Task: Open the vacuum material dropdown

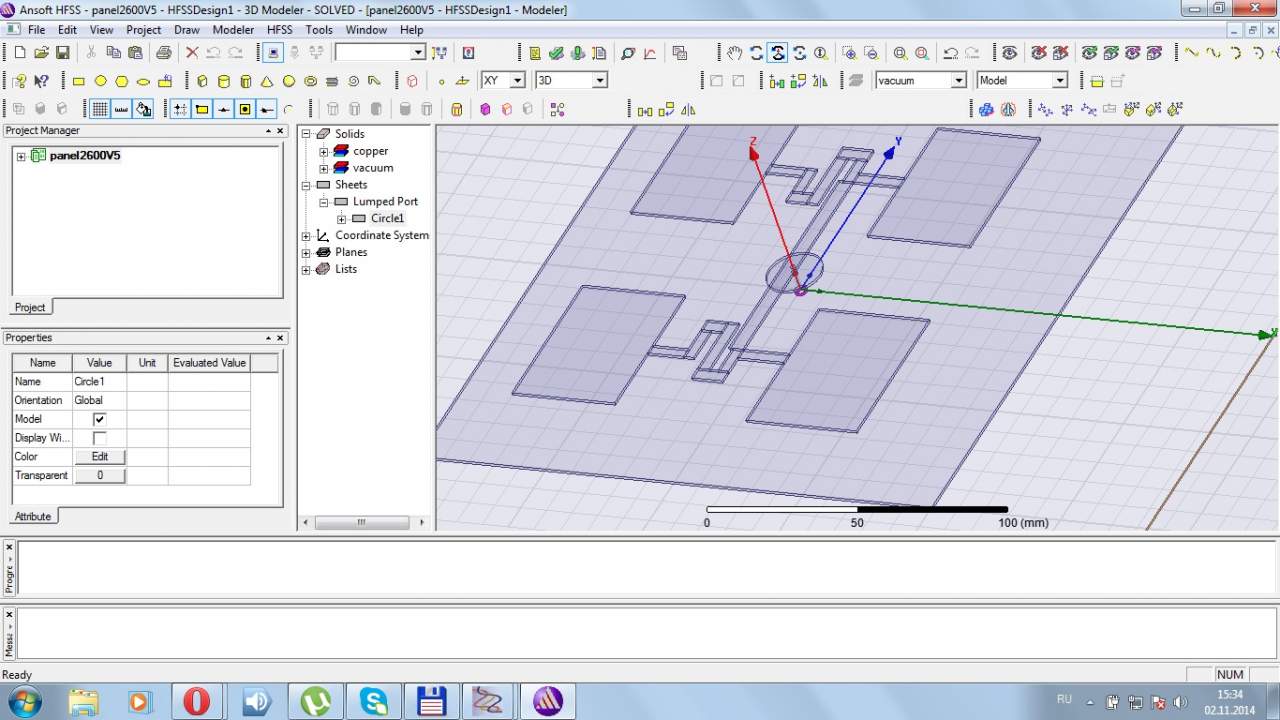Action: click(958, 81)
